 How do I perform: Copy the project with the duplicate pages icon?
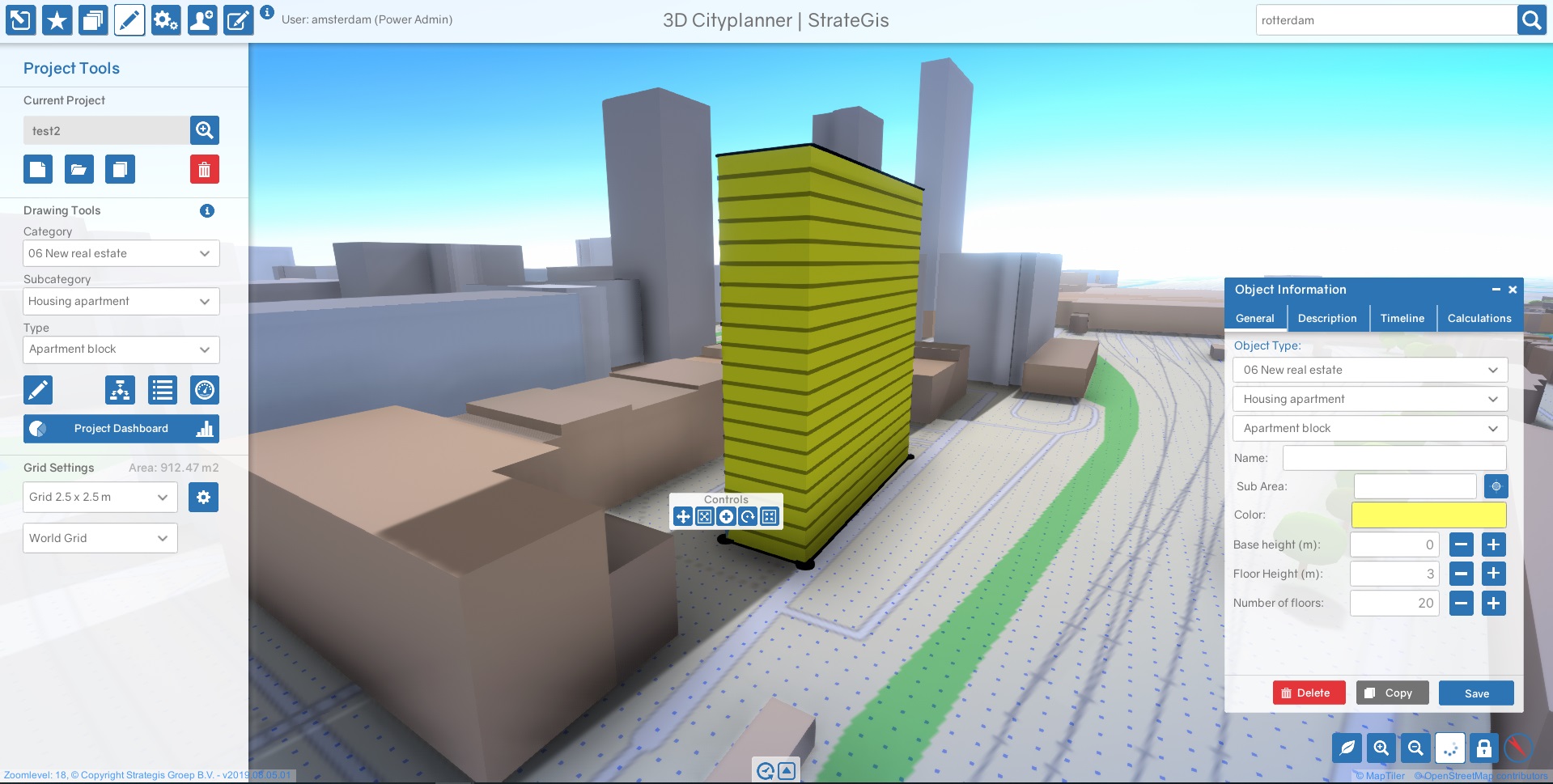pyautogui.click(x=120, y=169)
